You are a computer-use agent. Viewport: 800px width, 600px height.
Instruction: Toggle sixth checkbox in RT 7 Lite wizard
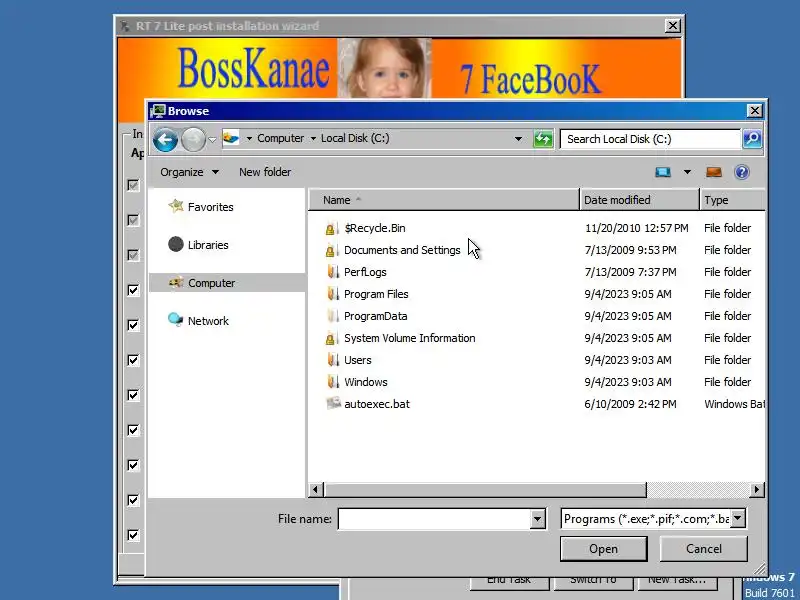[x=133, y=360]
